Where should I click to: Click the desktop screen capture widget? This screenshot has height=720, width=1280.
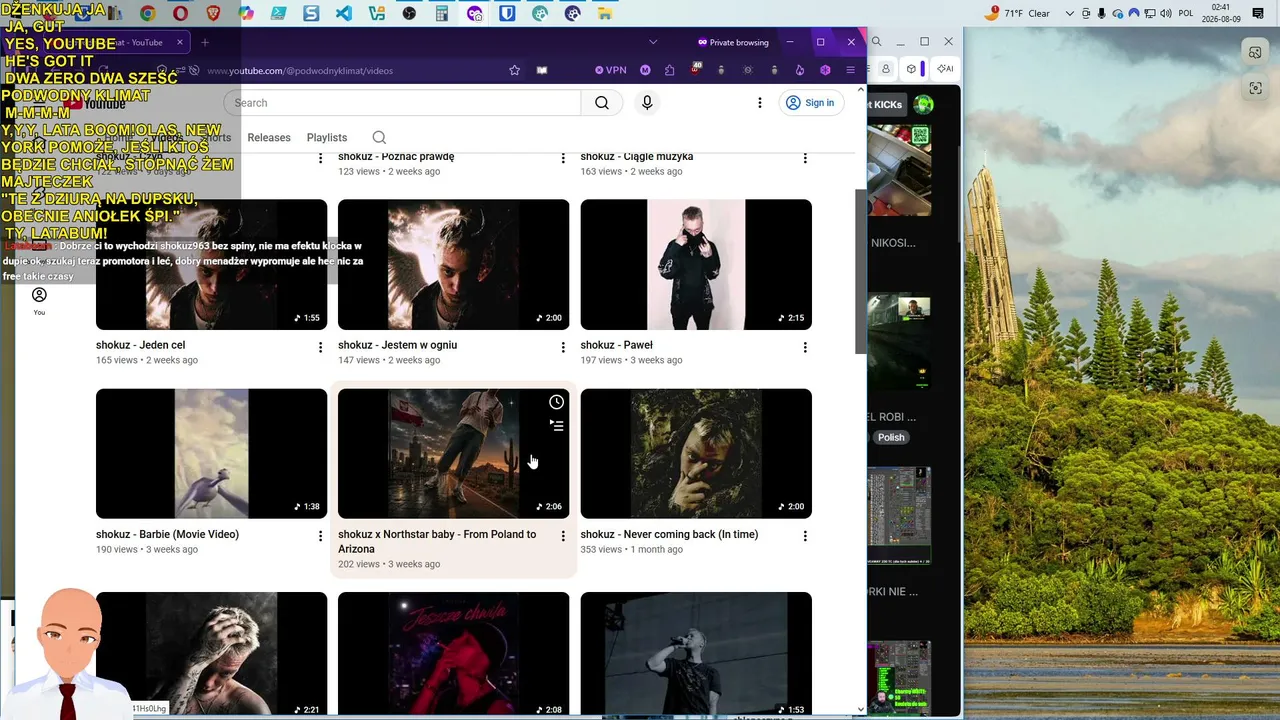[1255, 88]
